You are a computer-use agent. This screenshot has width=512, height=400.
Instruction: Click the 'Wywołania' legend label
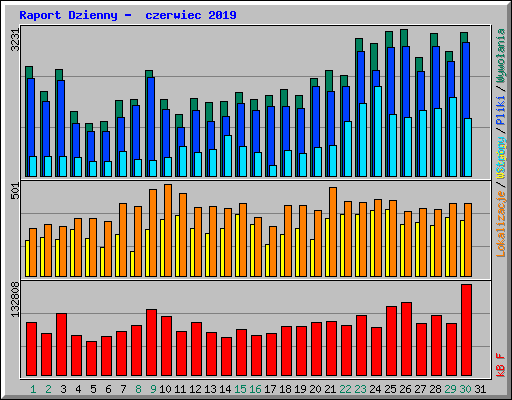(501, 56)
